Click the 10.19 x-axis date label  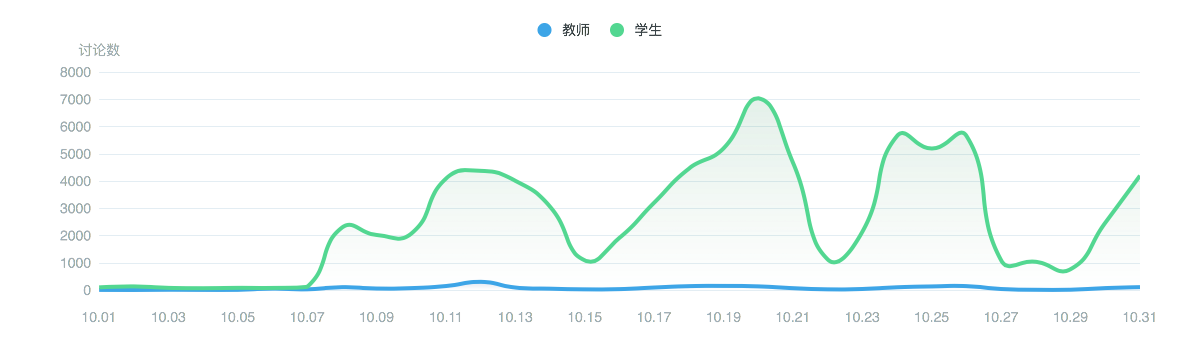click(x=723, y=317)
